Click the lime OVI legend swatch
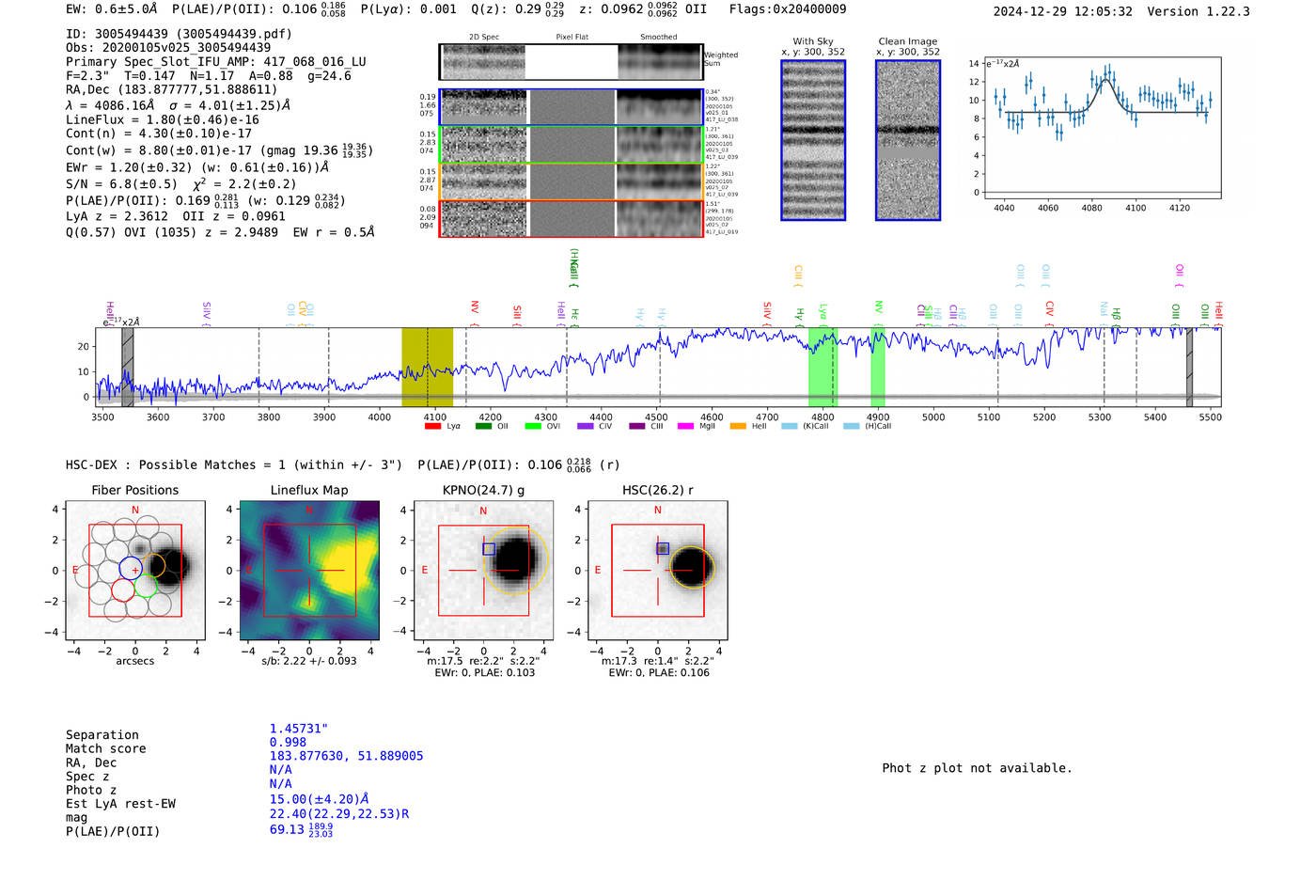Screen dimensions: 1316x896 533,426
